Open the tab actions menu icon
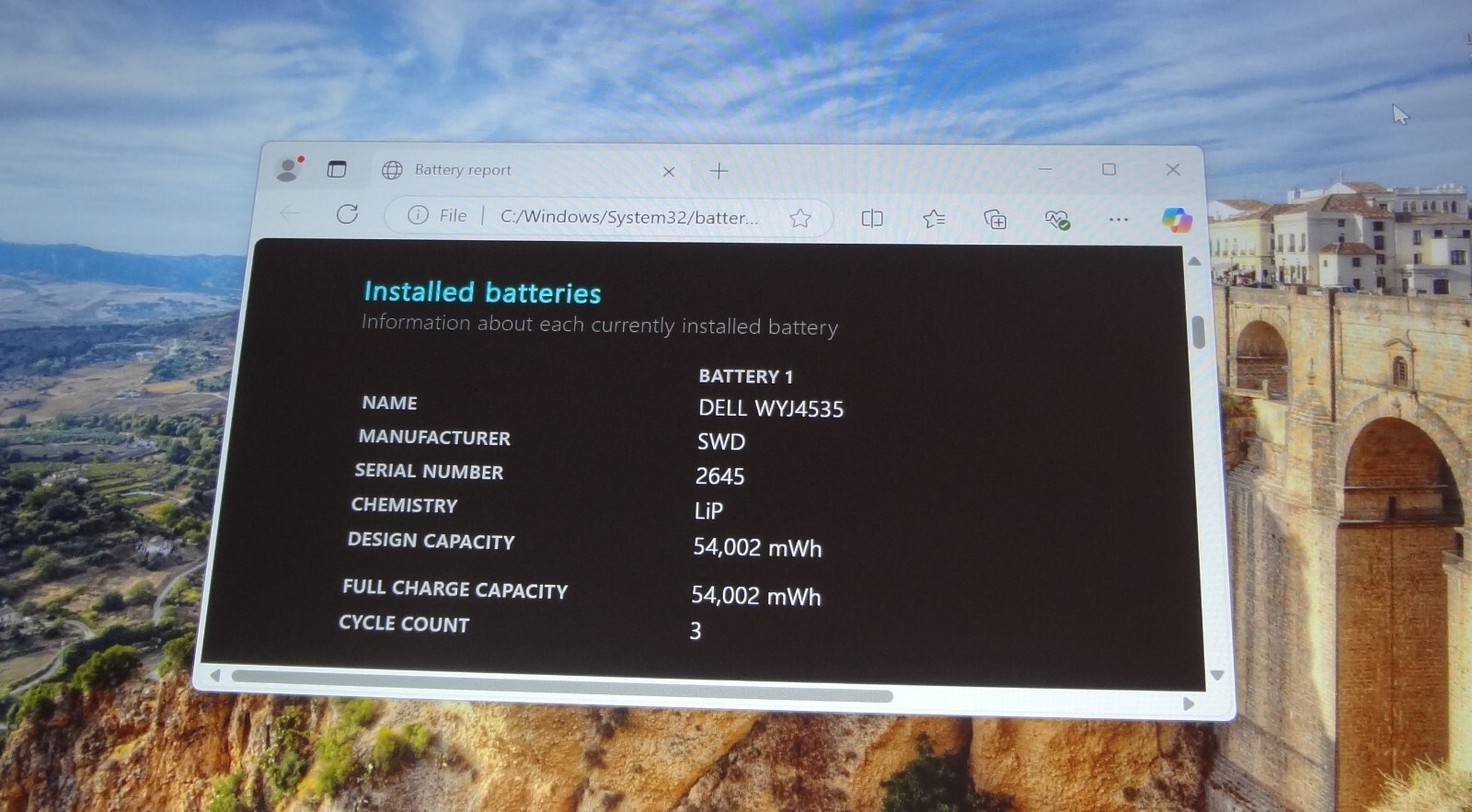1472x812 pixels. pyautogui.click(x=337, y=169)
